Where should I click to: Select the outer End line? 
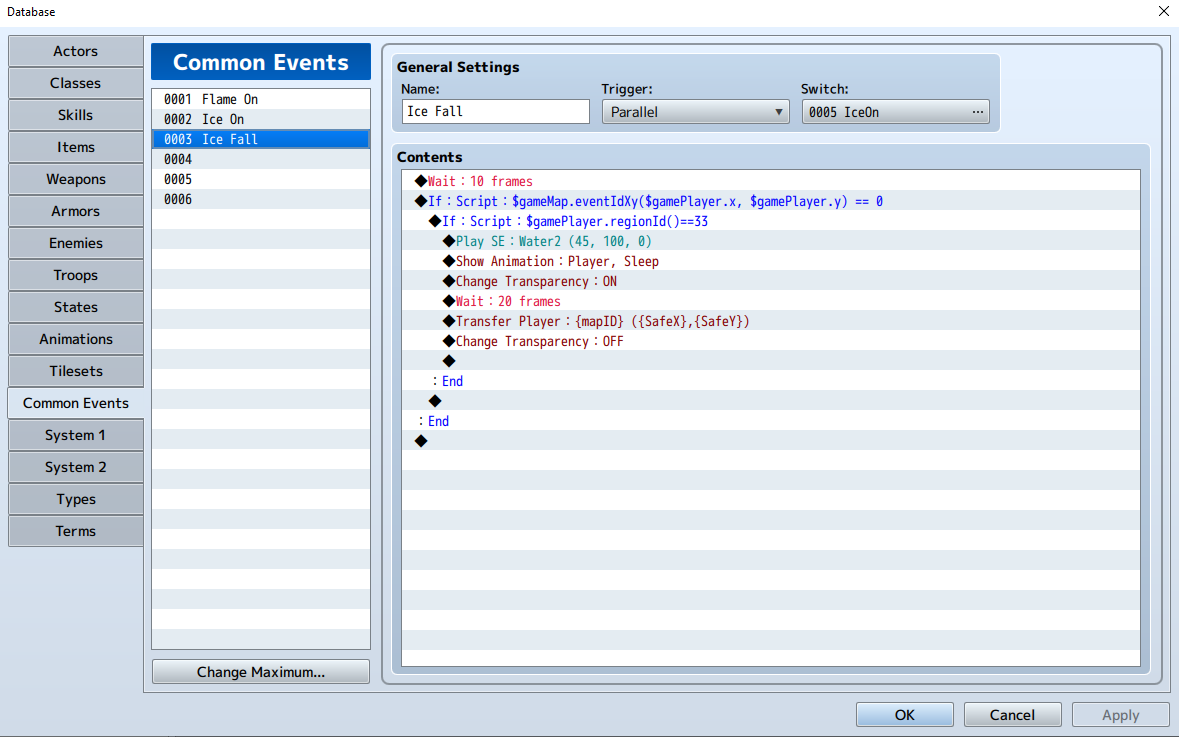pyautogui.click(x=771, y=421)
